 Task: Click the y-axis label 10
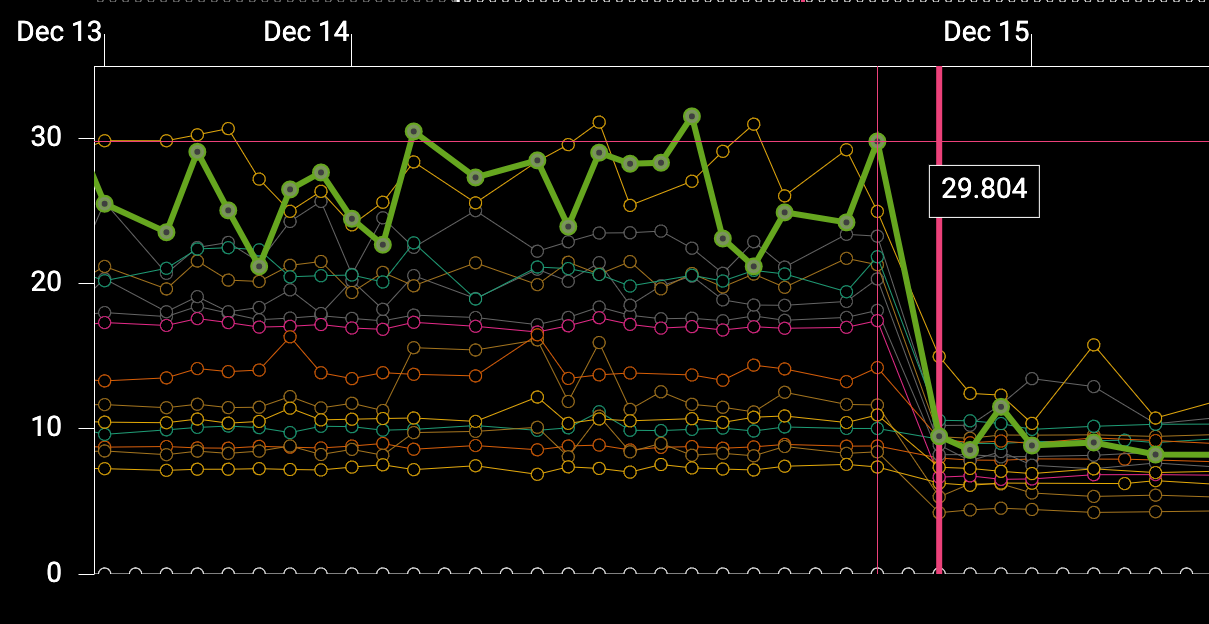(x=45, y=428)
